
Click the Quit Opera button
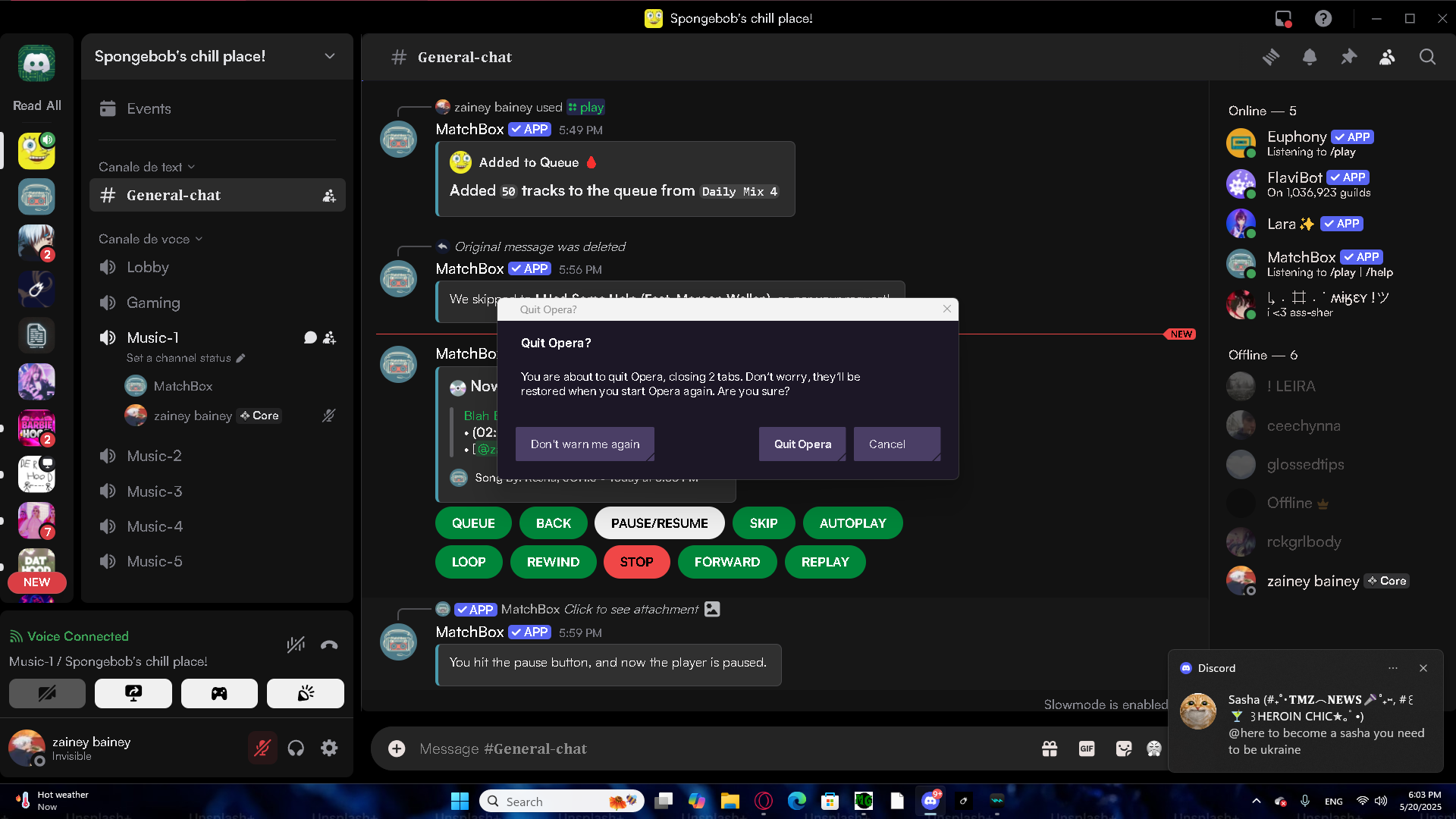click(802, 444)
